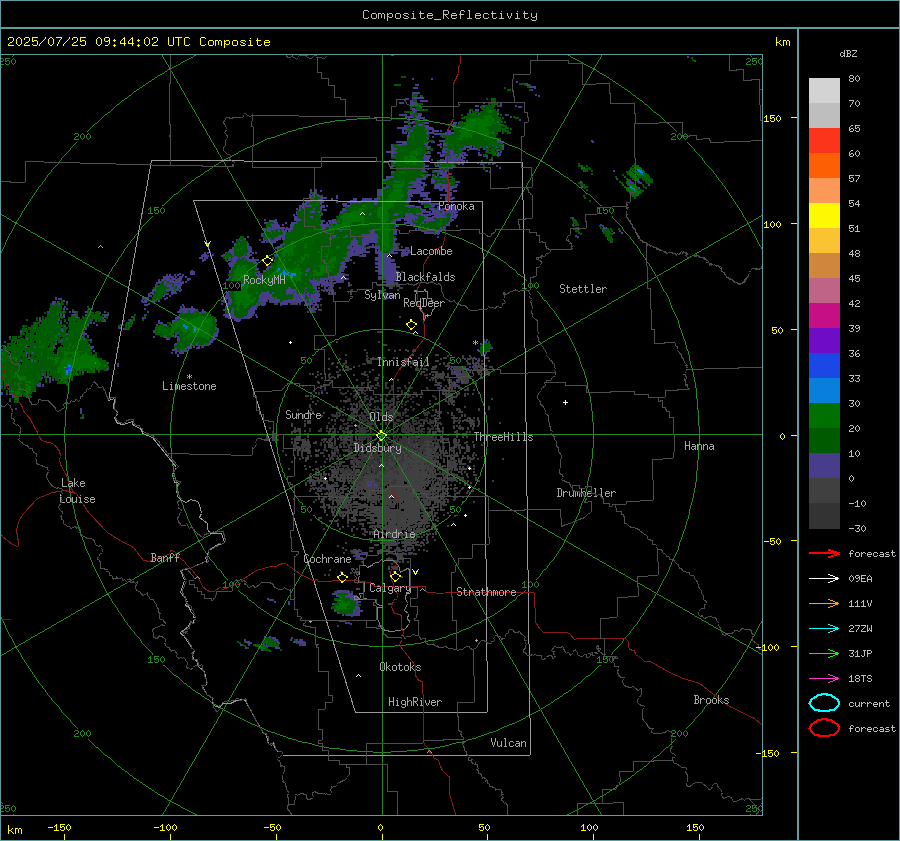Click the red forecast arrow in legend

(824, 553)
